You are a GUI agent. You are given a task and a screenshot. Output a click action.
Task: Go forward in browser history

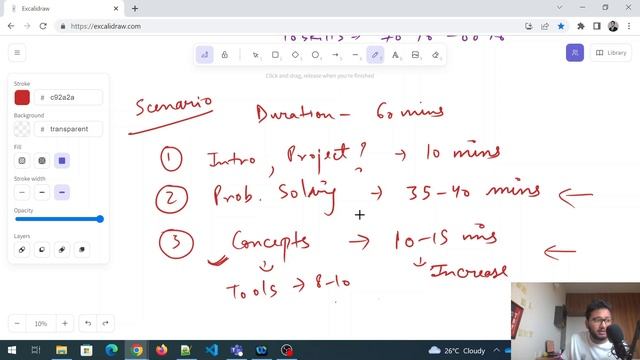[x=27, y=26]
